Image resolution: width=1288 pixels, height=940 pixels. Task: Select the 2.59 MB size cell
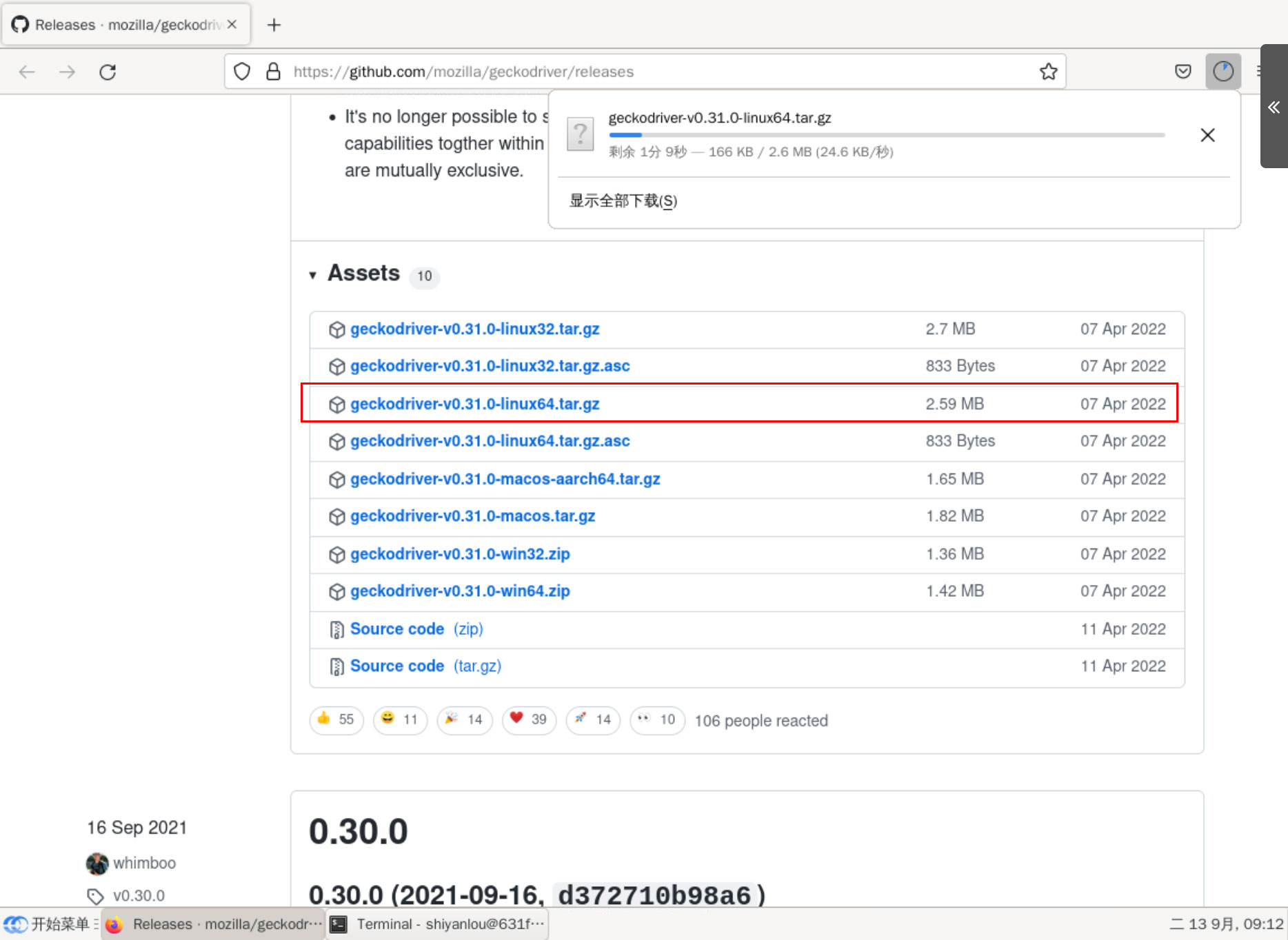click(954, 404)
